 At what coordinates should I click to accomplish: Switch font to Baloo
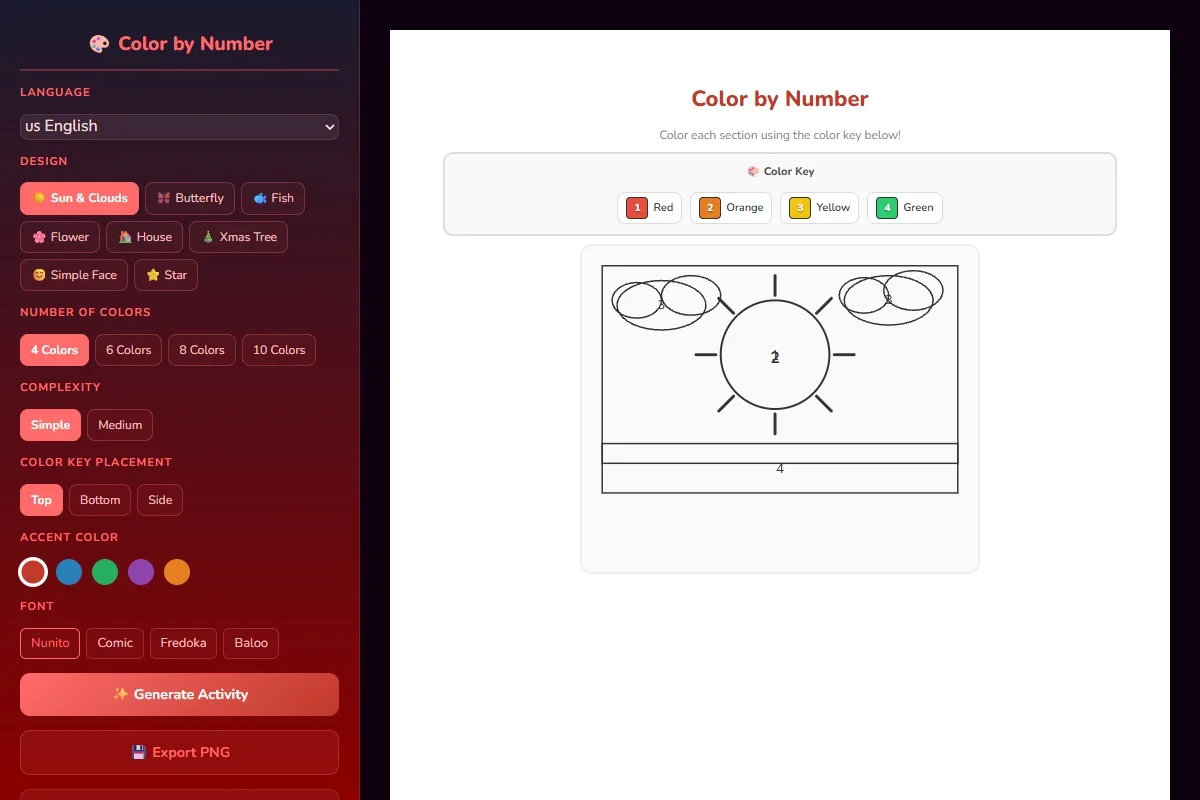[x=251, y=643]
